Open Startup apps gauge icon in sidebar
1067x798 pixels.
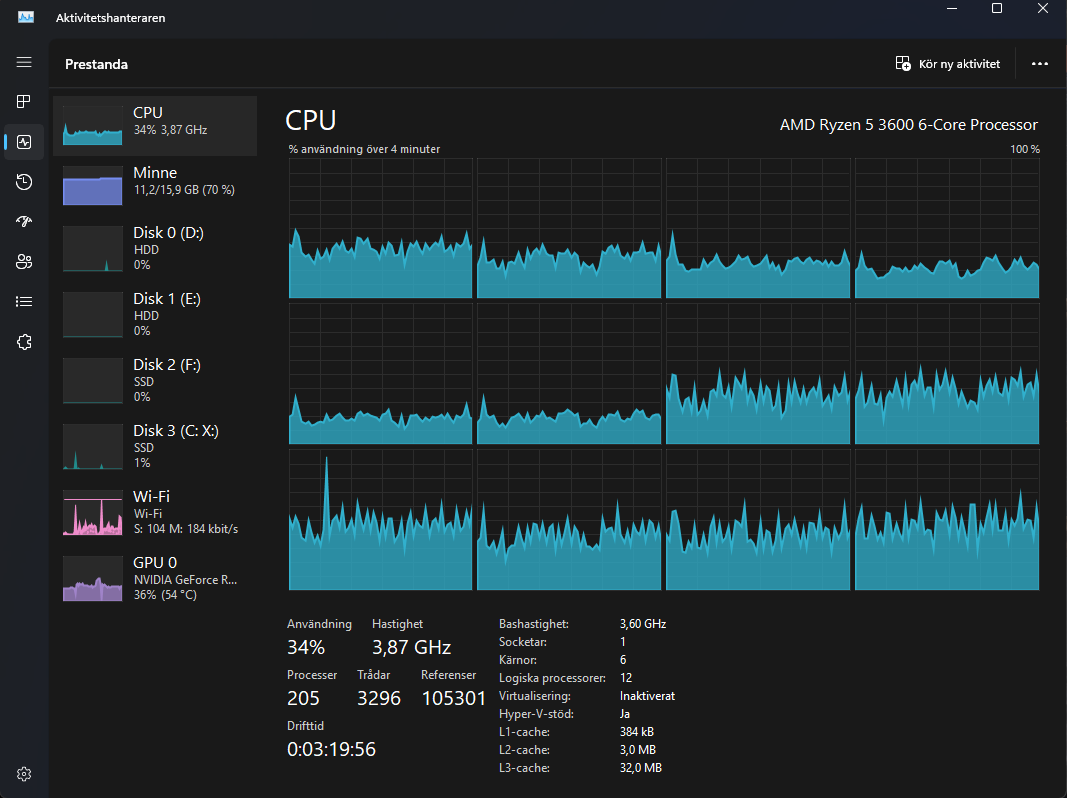[x=24, y=222]
